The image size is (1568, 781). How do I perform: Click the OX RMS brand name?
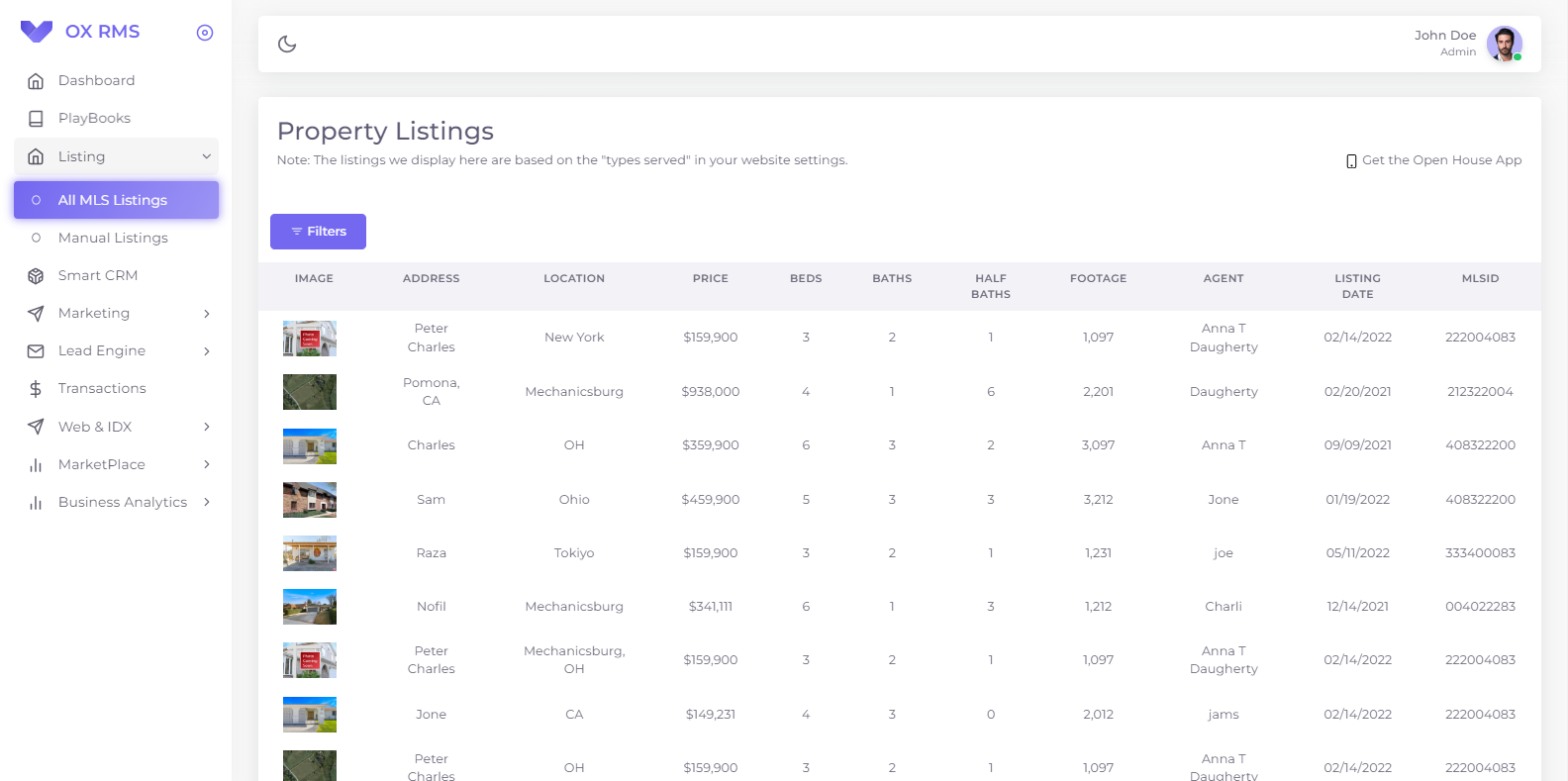[103, 32]
